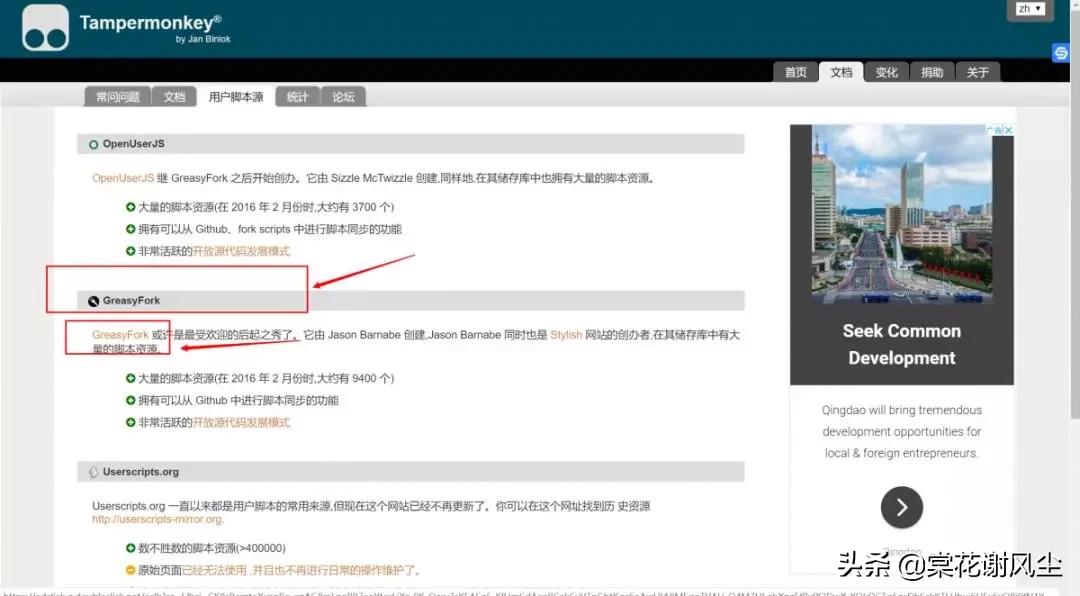Switch to the 常问问题 sub-tab
This screenshot has width=1080, height=596.
(118, 97)
